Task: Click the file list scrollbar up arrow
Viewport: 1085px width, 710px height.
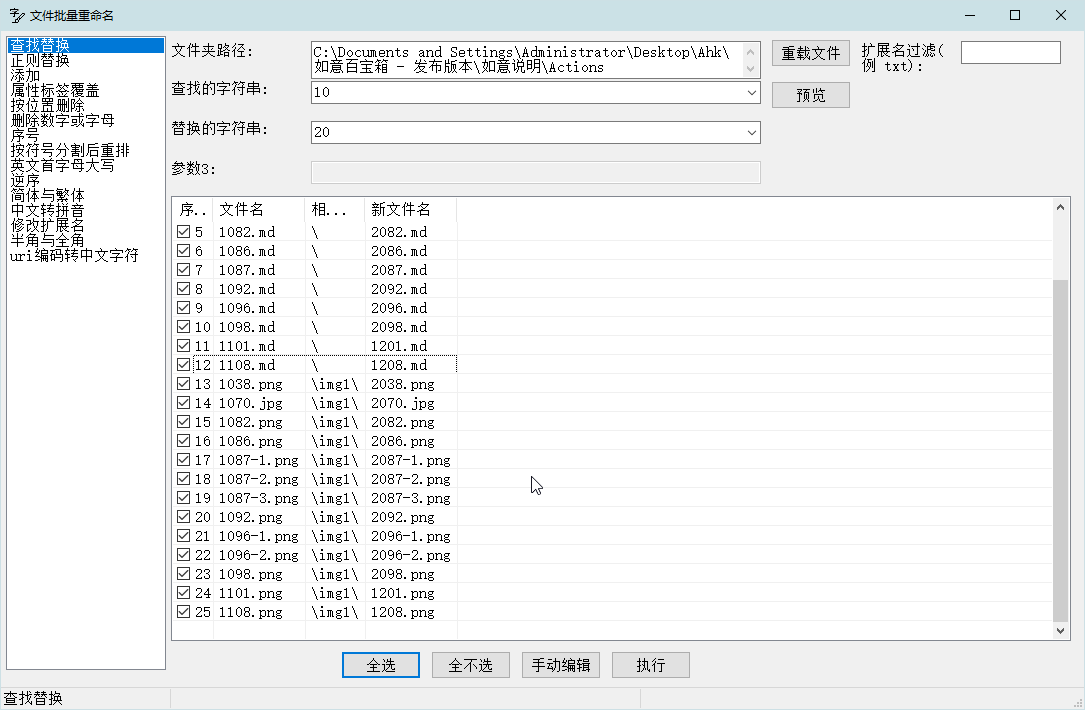Action: [1060, 207]
